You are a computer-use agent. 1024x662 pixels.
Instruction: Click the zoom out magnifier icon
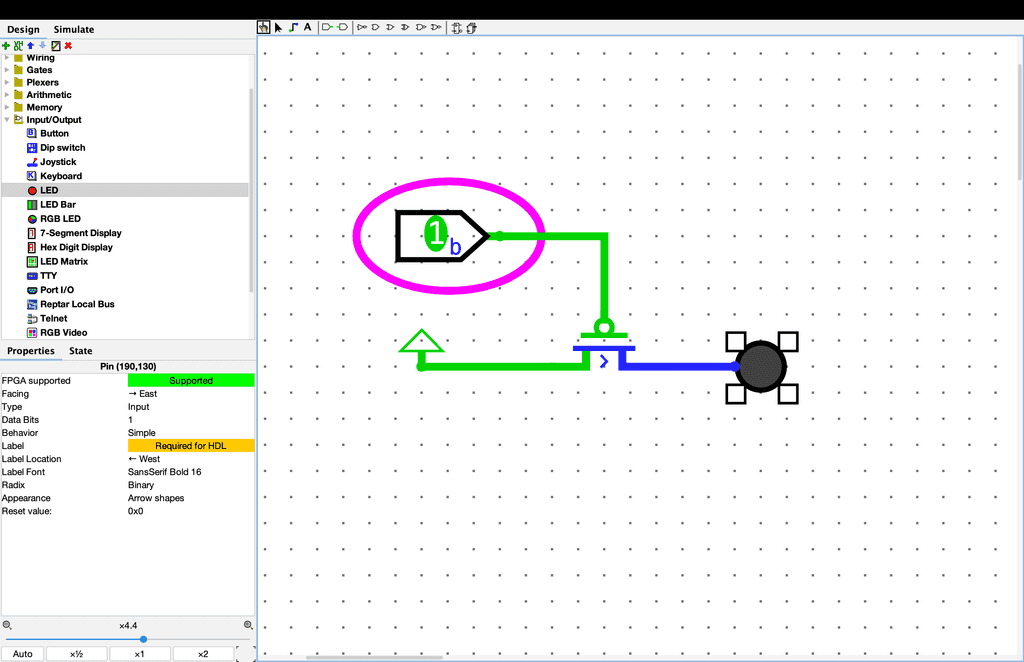click(7, 625)
